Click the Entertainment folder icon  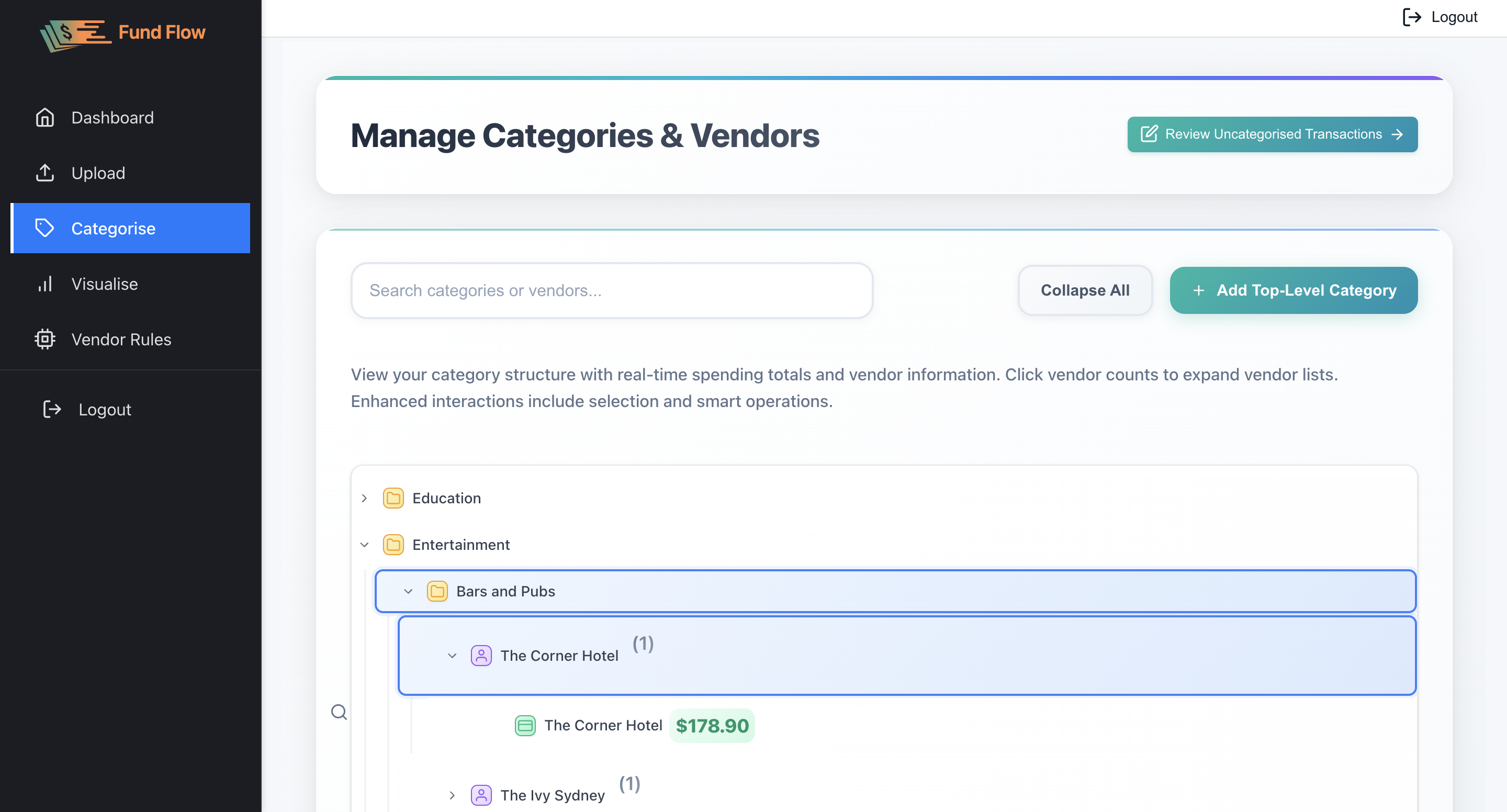(393, 545)
